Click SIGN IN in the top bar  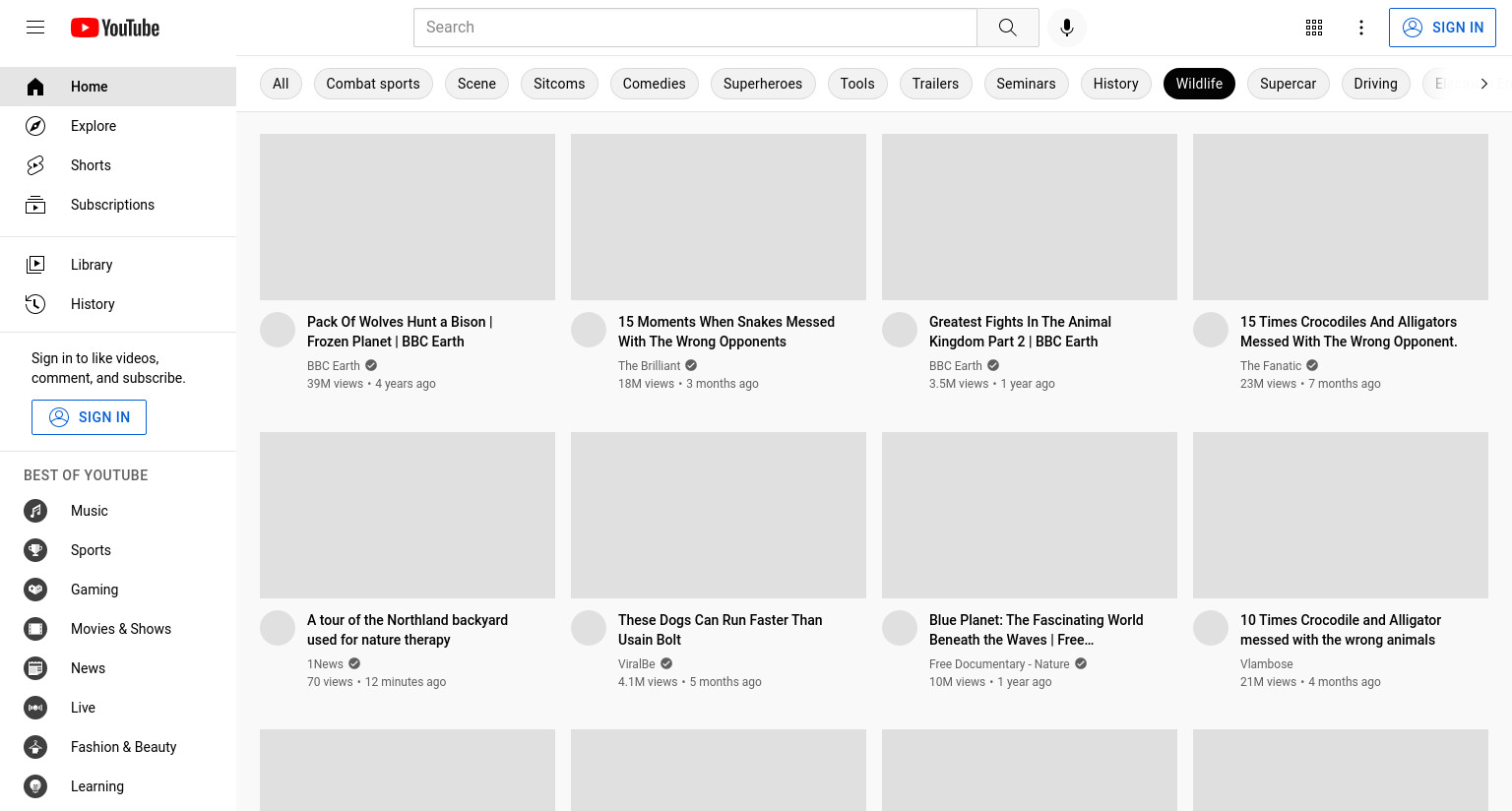(x=1442, y=28)
